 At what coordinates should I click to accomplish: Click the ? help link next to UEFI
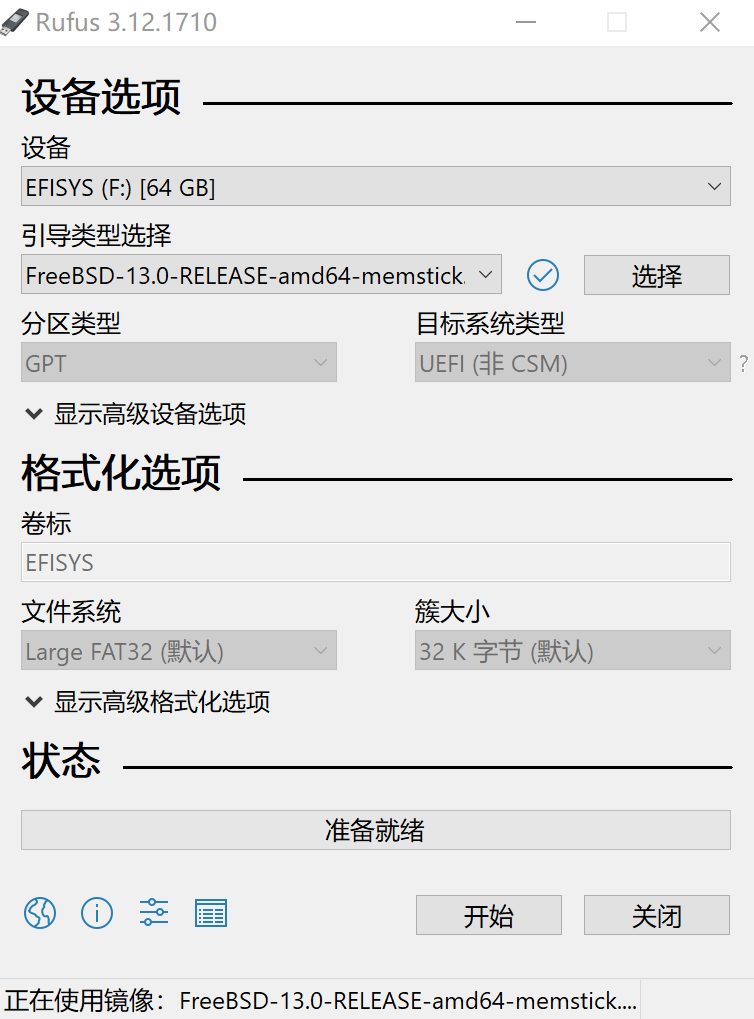(744, 363)
